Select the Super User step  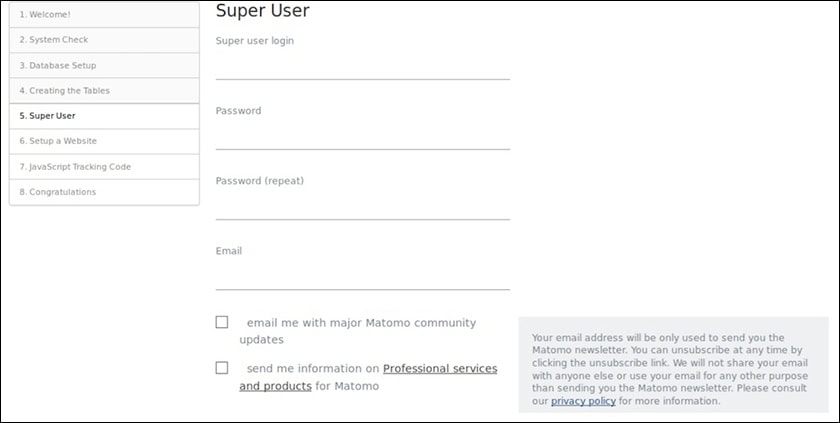[x=104, y=116]
